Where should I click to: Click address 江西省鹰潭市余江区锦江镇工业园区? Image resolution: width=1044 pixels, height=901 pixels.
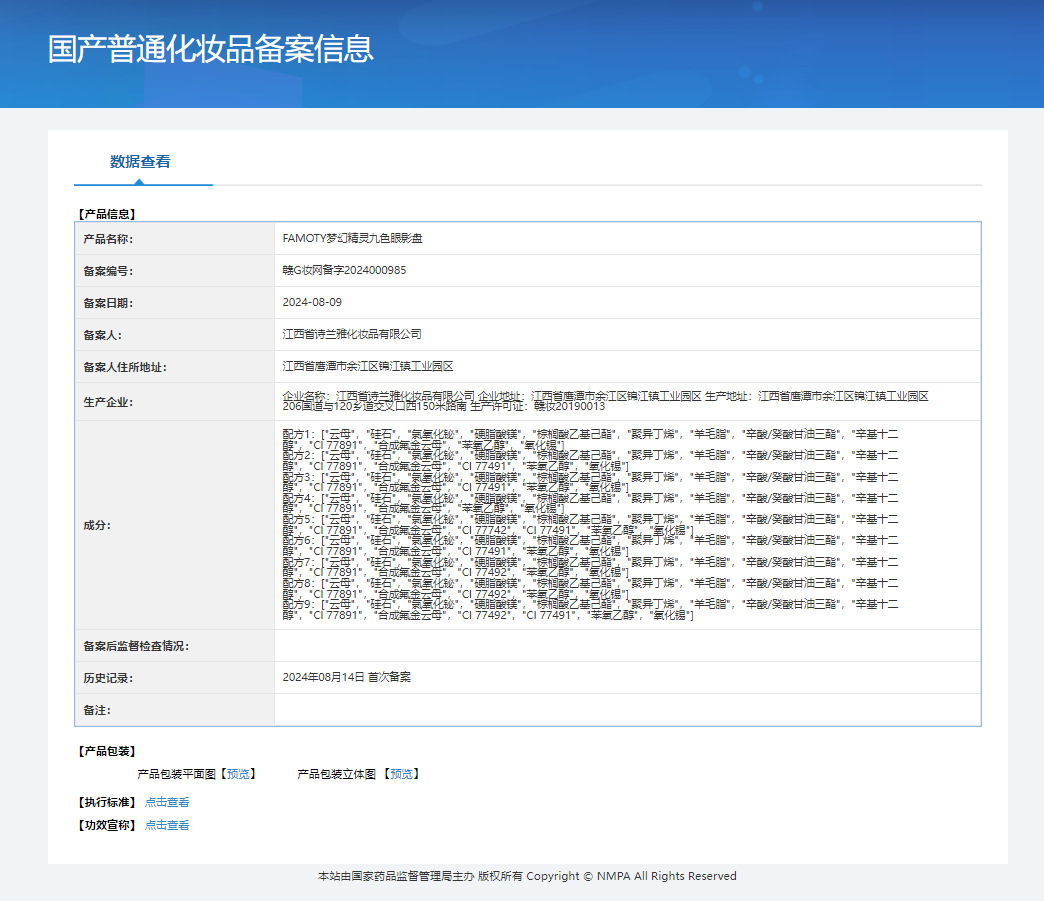[368, 366]
